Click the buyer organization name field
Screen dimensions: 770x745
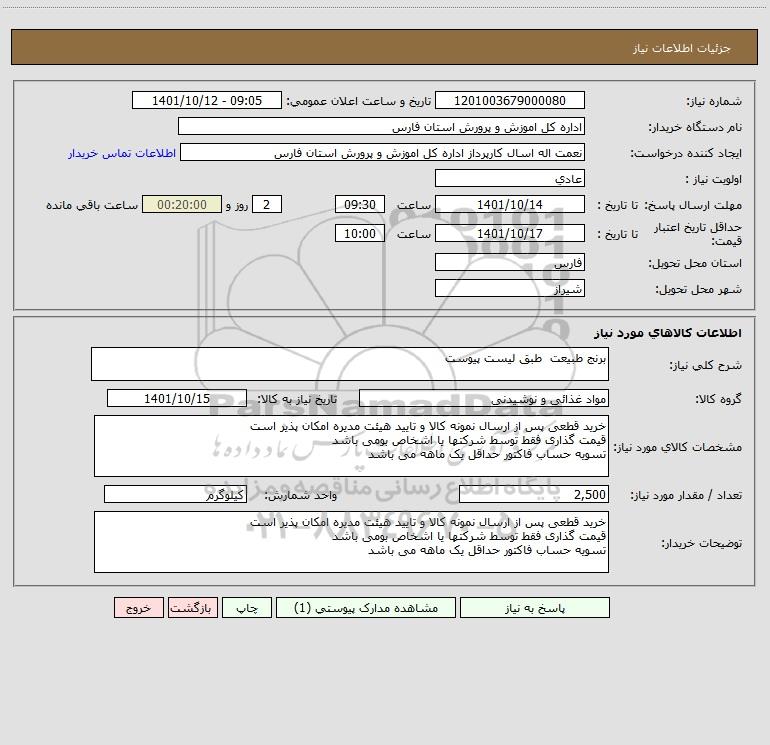pos(381,126)
